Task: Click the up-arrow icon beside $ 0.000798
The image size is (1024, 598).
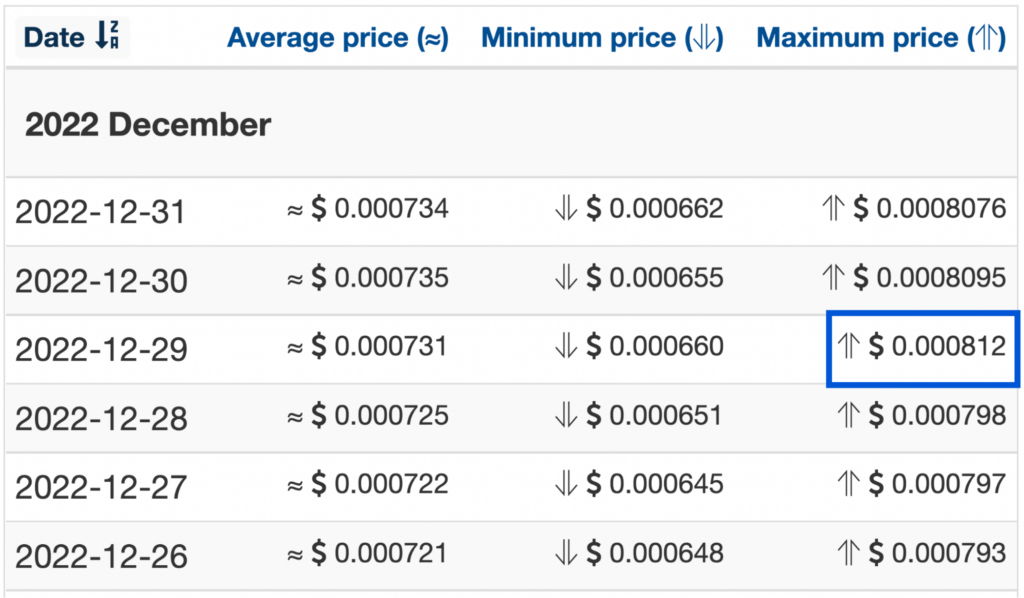Action: click(848, 415)
